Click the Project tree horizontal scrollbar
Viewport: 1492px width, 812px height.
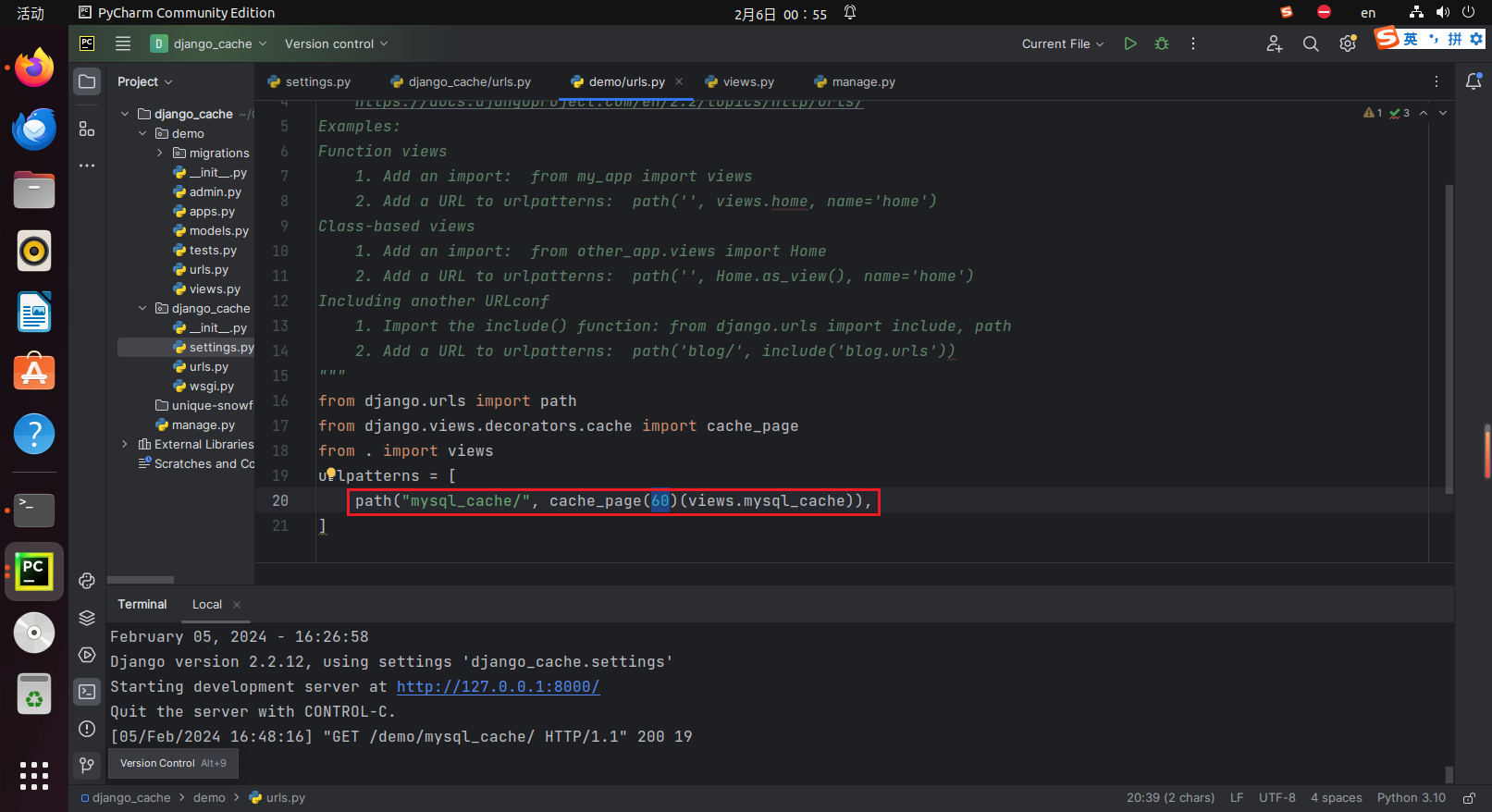pos(141,580)
